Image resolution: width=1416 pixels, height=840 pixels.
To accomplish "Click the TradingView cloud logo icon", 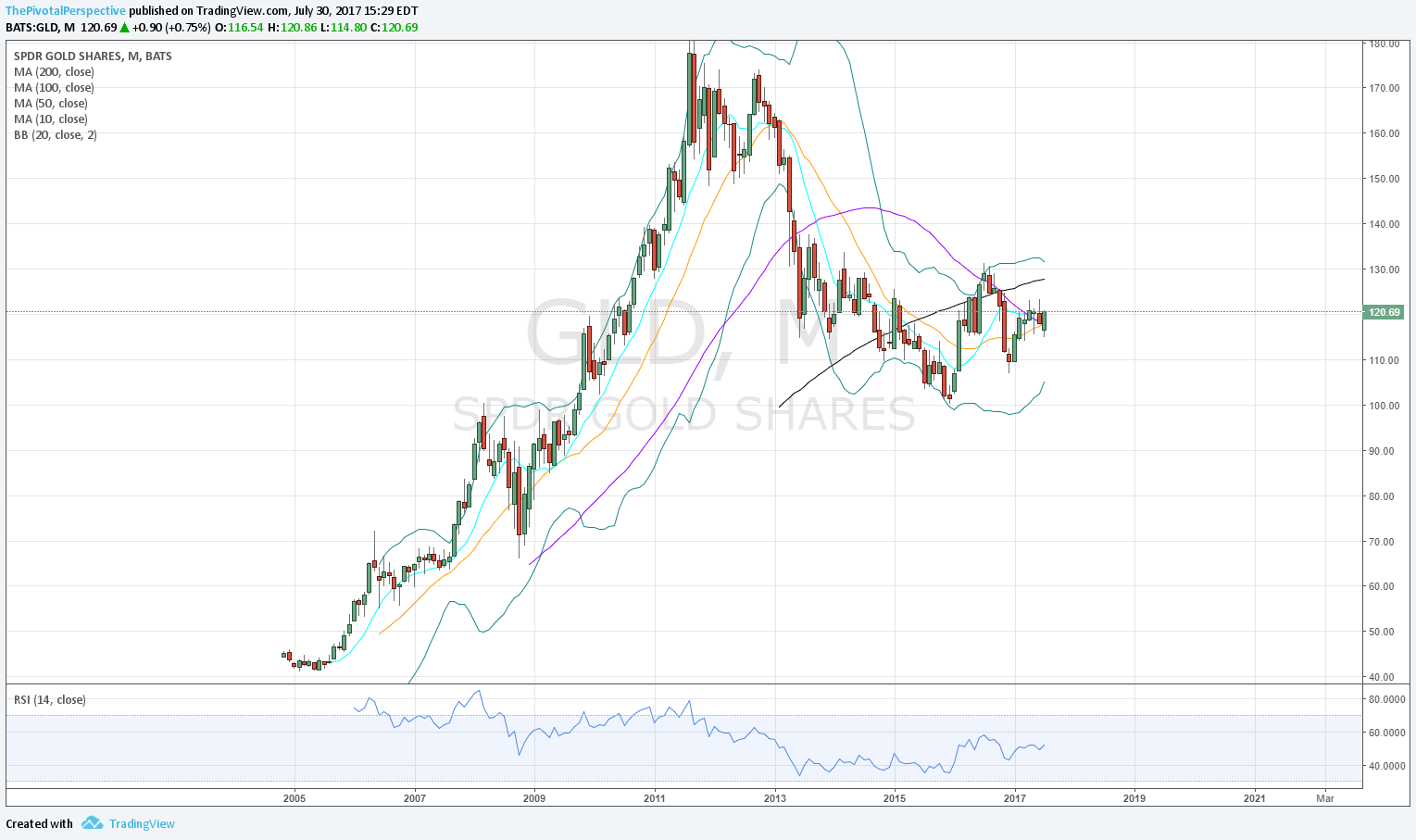I will pyautogui.click(x=91, y=823).
